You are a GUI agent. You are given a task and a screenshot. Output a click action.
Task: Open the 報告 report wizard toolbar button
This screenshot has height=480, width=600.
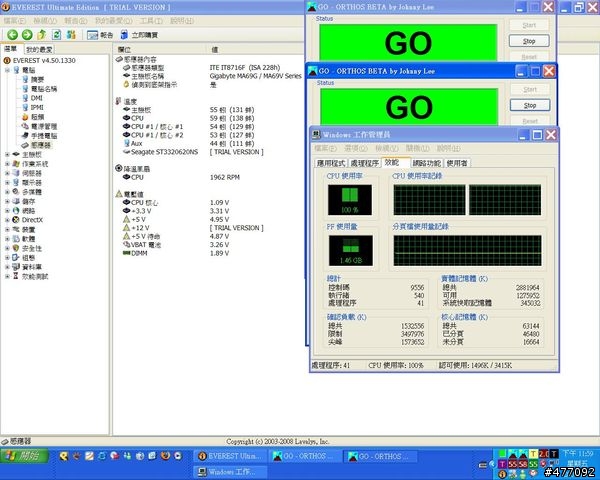(x=100, y=35)
